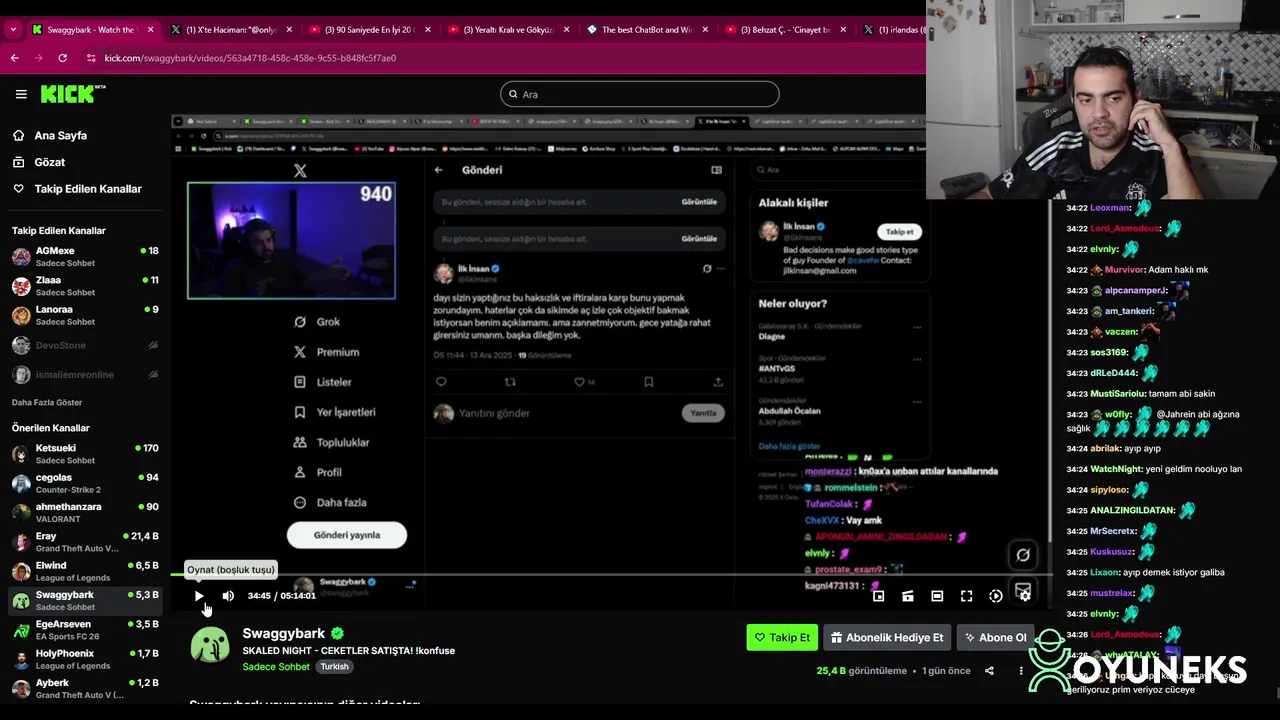The image size is (1280, 720).
Task: Switch to irlandas X tab
Action: [892, 30]
